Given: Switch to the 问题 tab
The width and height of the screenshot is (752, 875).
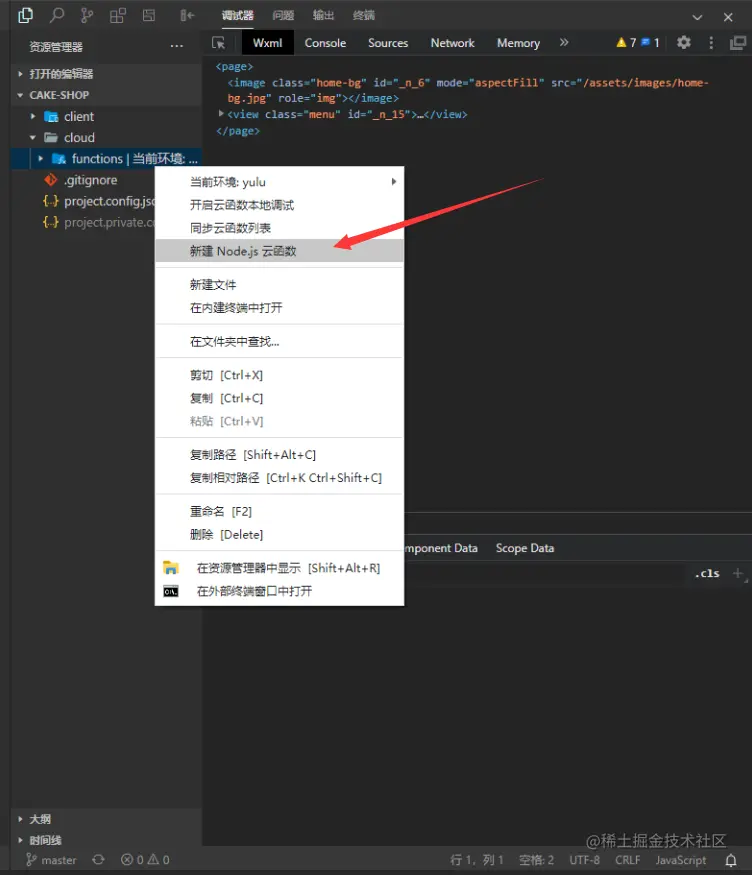Looking at the screenshot, I should (x=283, y=16).
